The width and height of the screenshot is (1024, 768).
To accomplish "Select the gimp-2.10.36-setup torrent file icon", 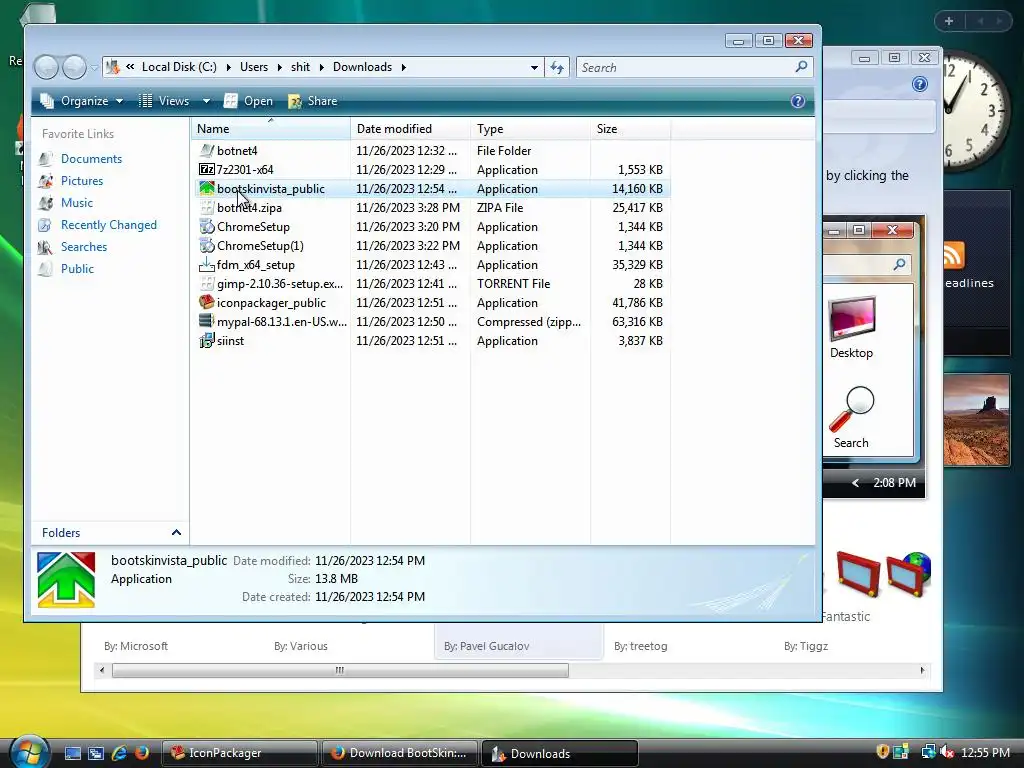I will (x=207, y=283).
